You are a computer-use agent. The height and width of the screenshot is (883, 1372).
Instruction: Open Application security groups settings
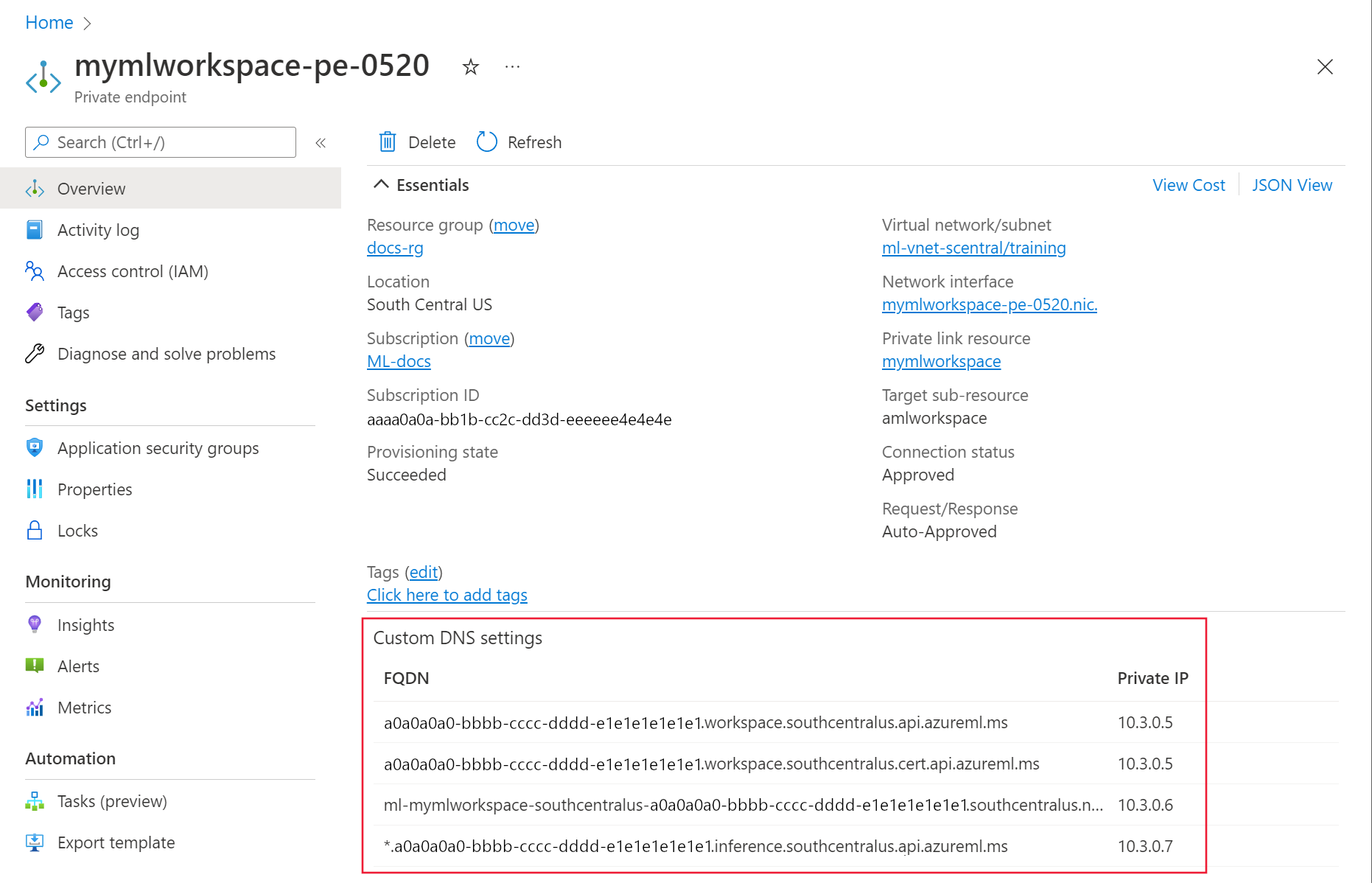click(158, 448)
